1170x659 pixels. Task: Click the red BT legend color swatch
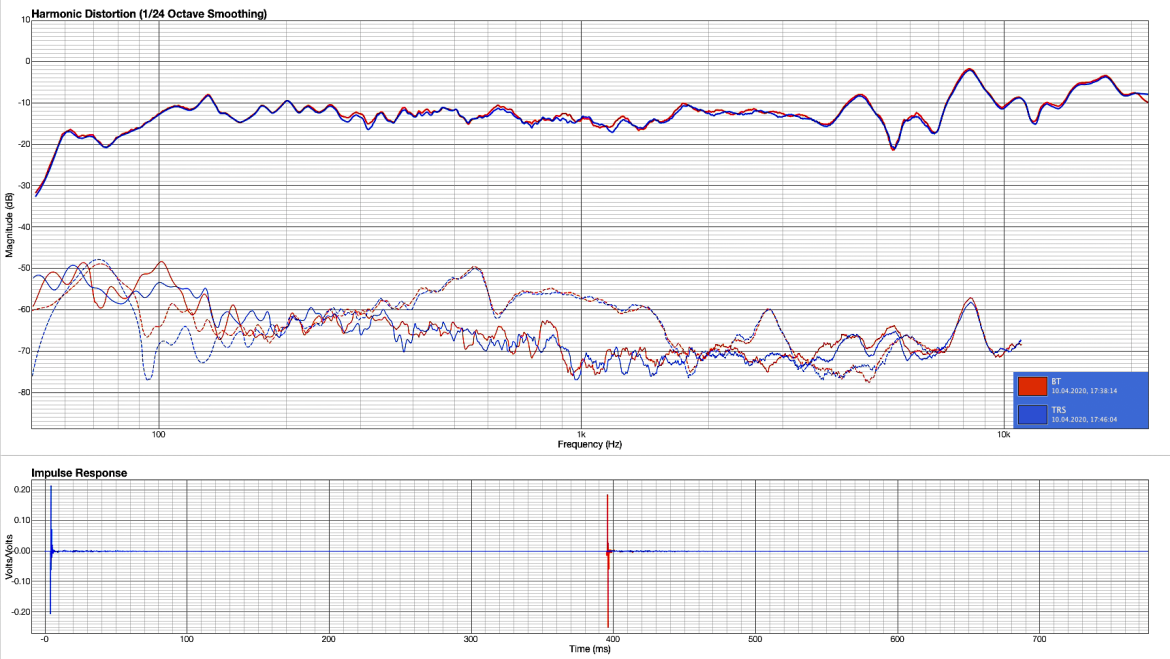pos(1032,386)
